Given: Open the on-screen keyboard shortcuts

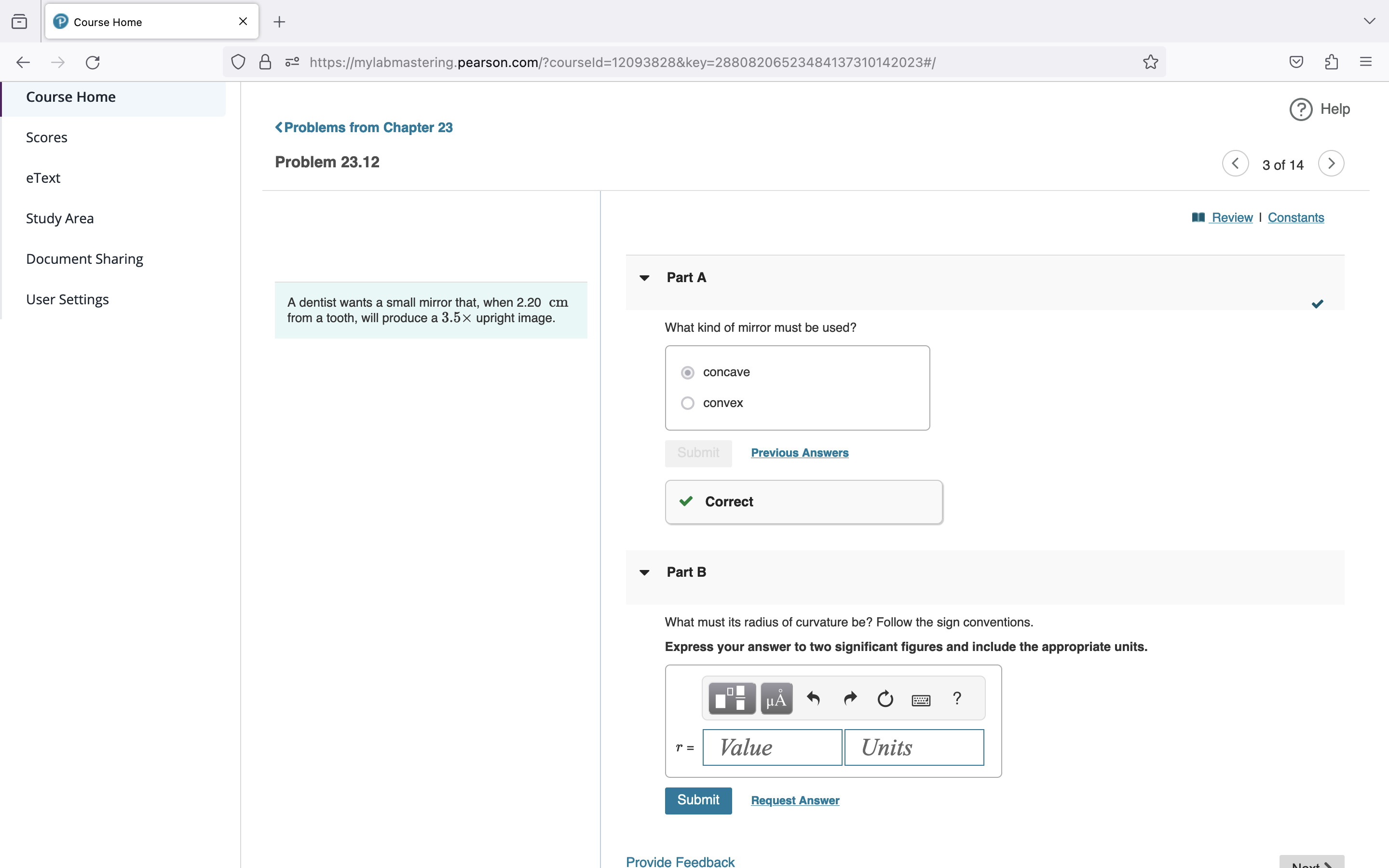Looking at the screenshot, I should coord(921,699).
